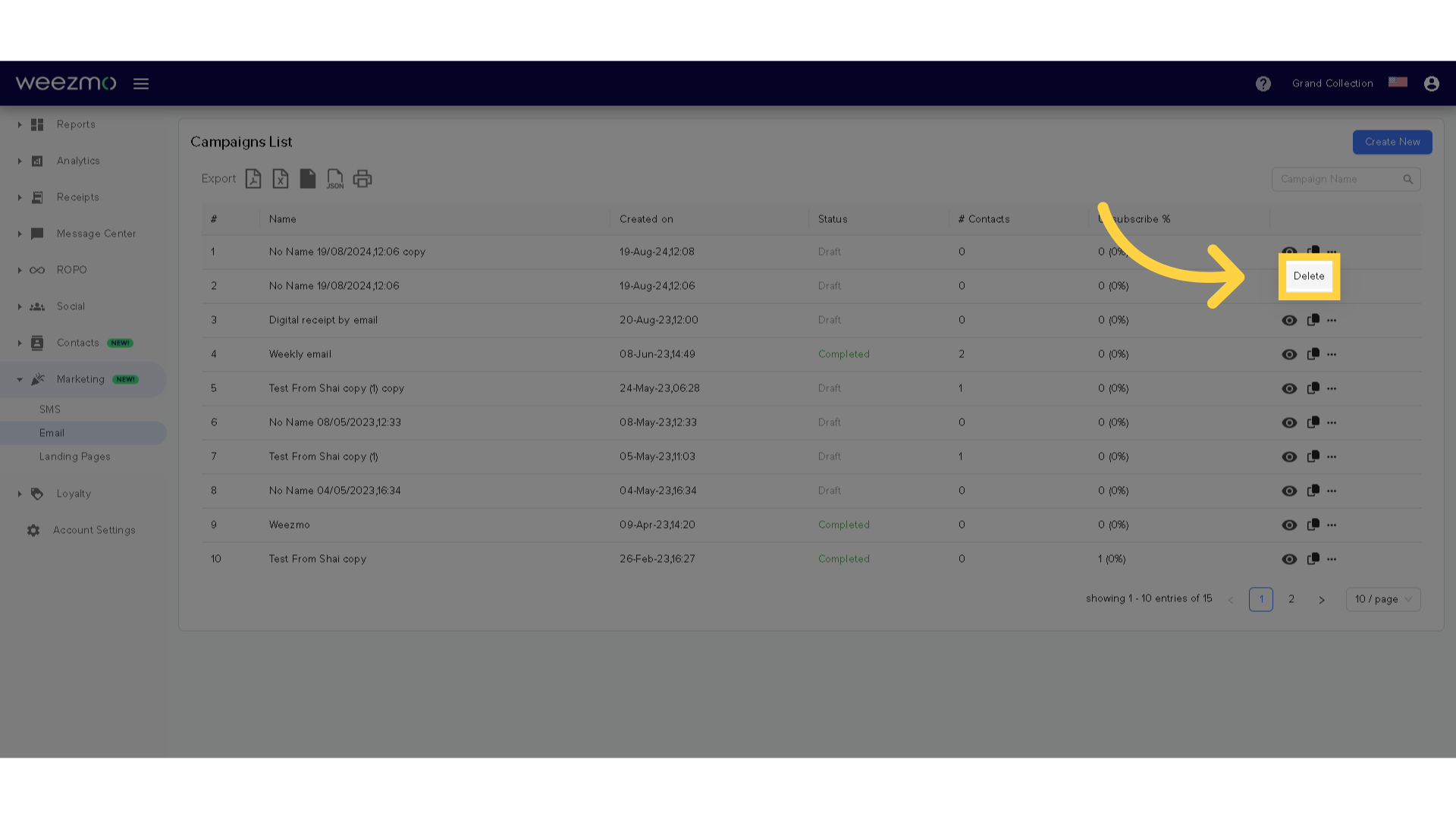Click the eye icon for campaign row 1
The width and height of the screenshot is (1456, 819).
coord(1289,251)
